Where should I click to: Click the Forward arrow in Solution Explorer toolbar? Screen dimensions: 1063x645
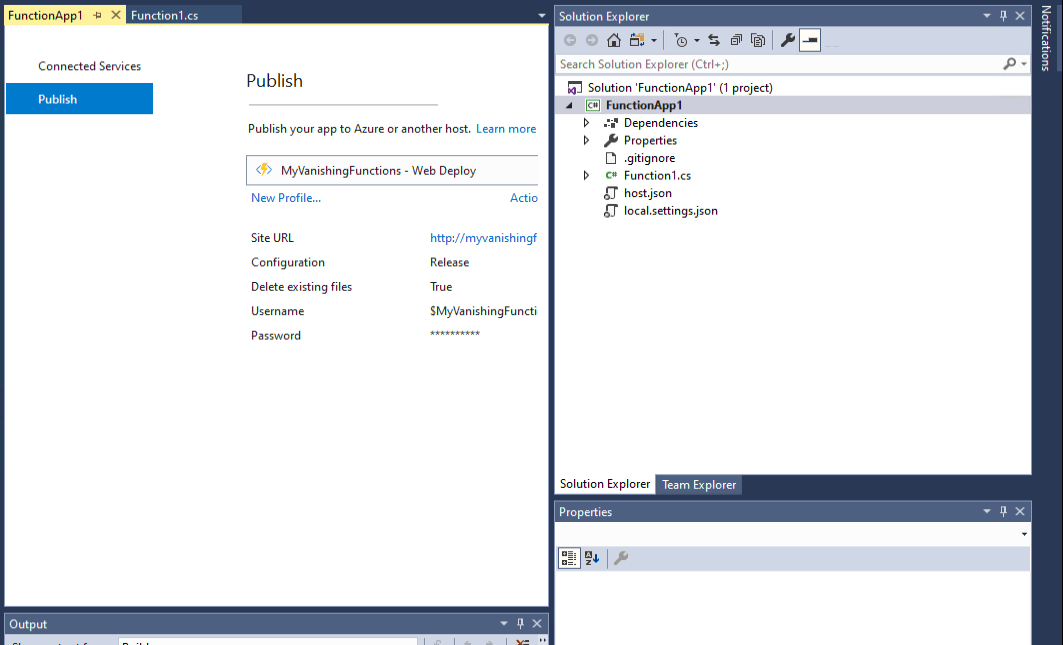tap(592, 41)
